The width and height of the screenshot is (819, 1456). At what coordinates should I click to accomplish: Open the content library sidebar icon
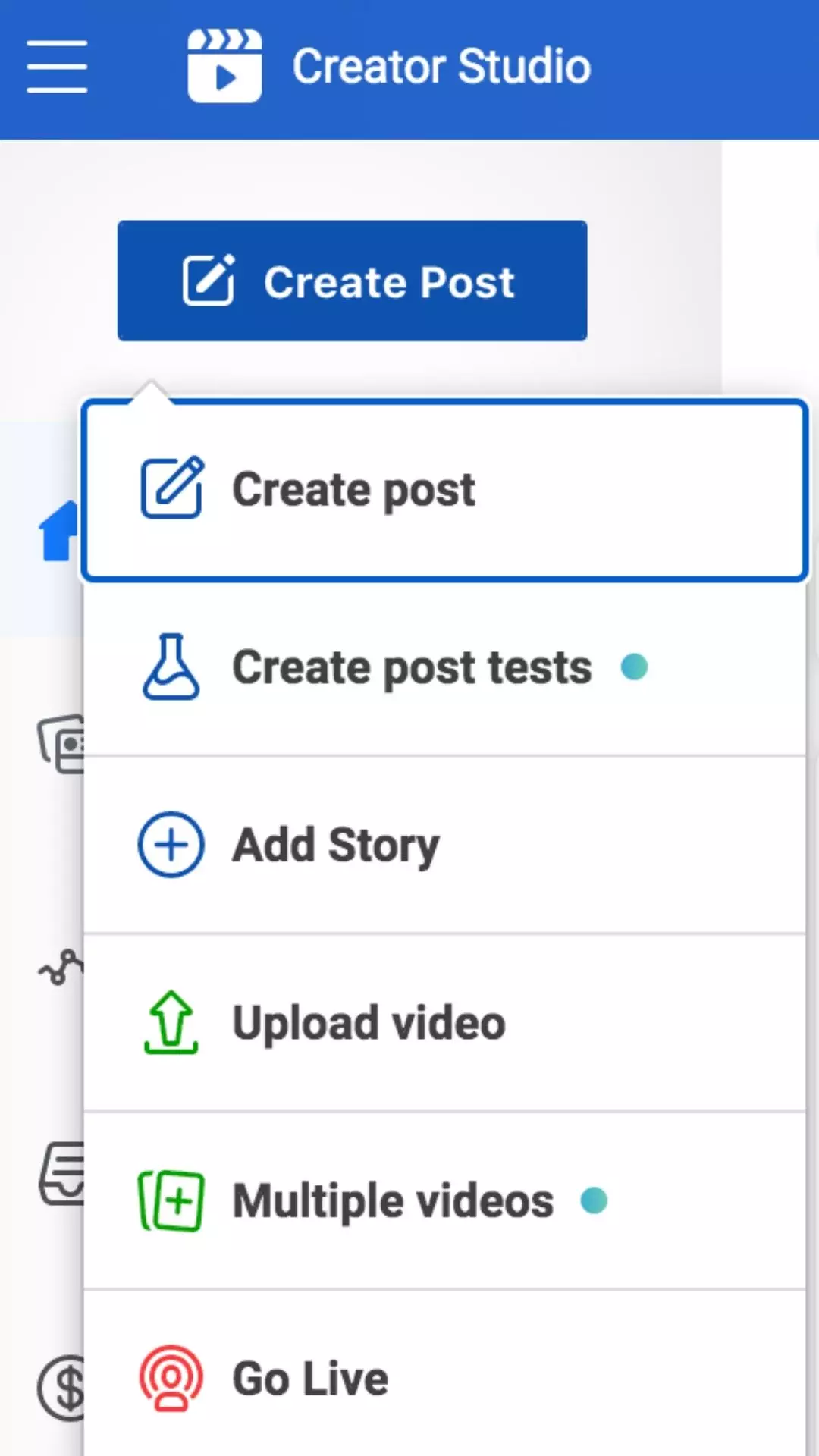click(x=61, y=743)
